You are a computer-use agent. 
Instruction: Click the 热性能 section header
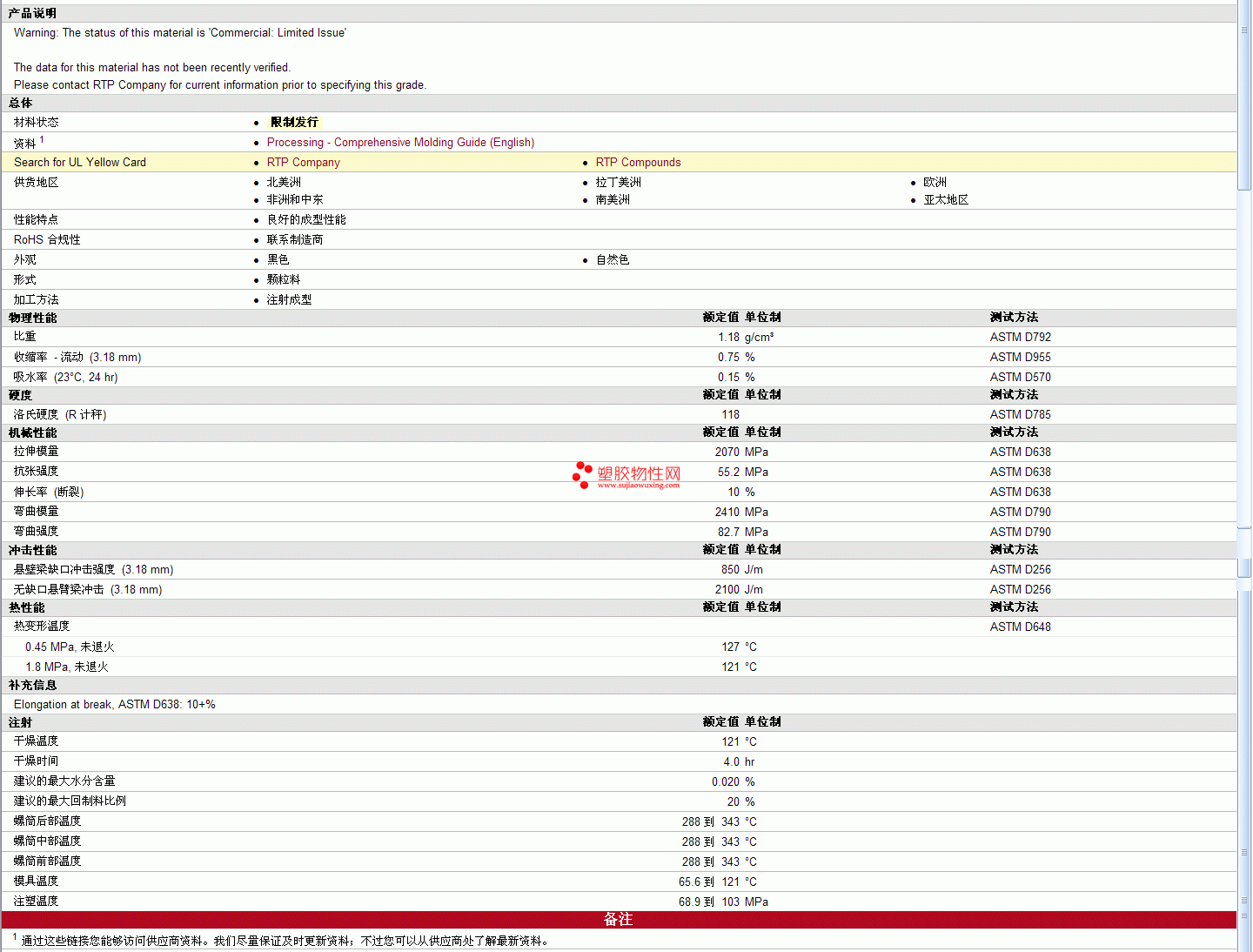coord(26,608)
